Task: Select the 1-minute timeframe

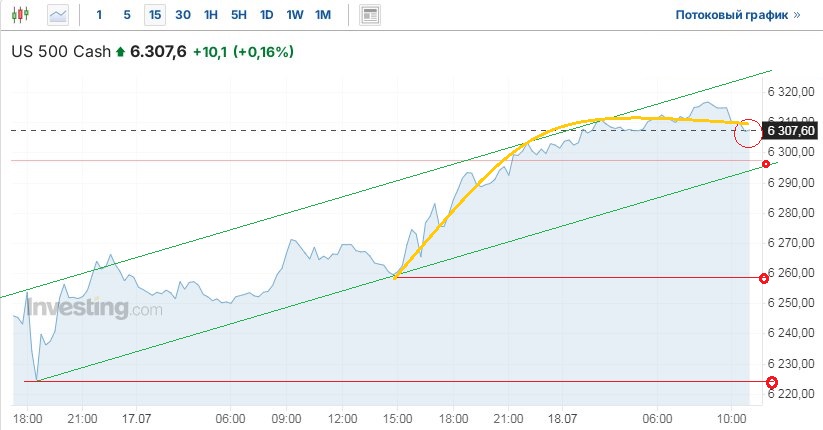Action: click(98, 15)
